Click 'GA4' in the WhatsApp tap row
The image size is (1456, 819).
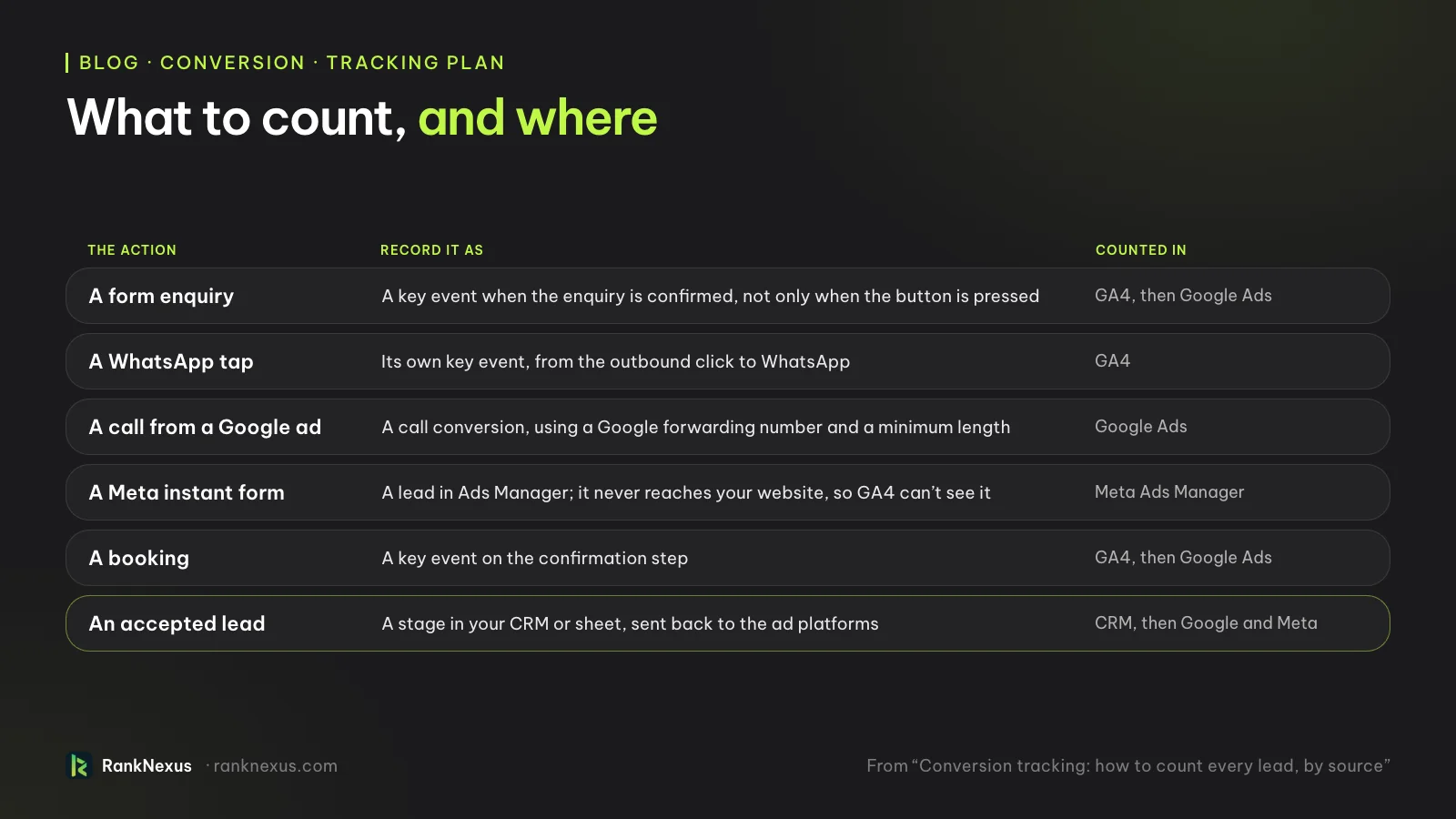point(1112,361)
